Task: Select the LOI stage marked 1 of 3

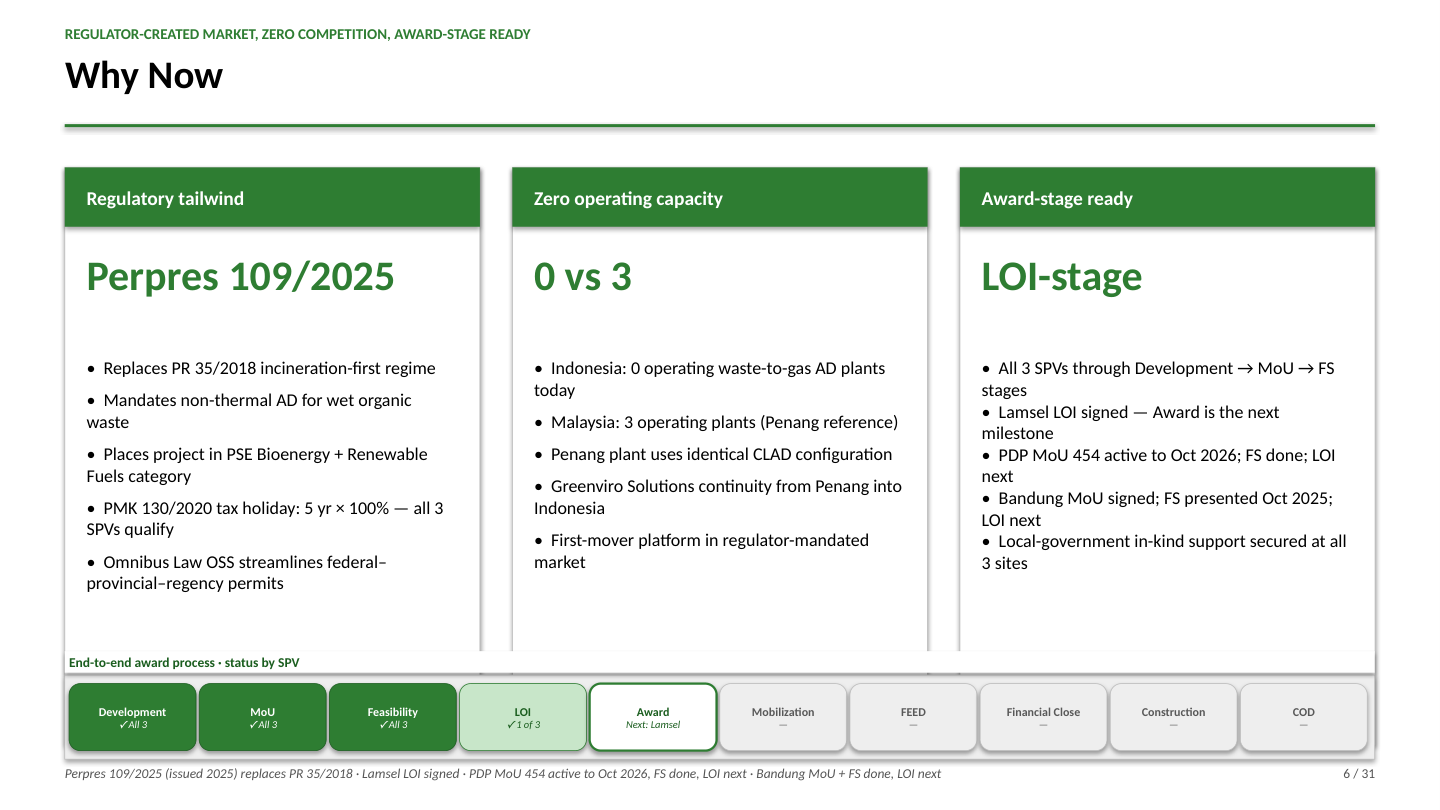Action: point(523,717)
